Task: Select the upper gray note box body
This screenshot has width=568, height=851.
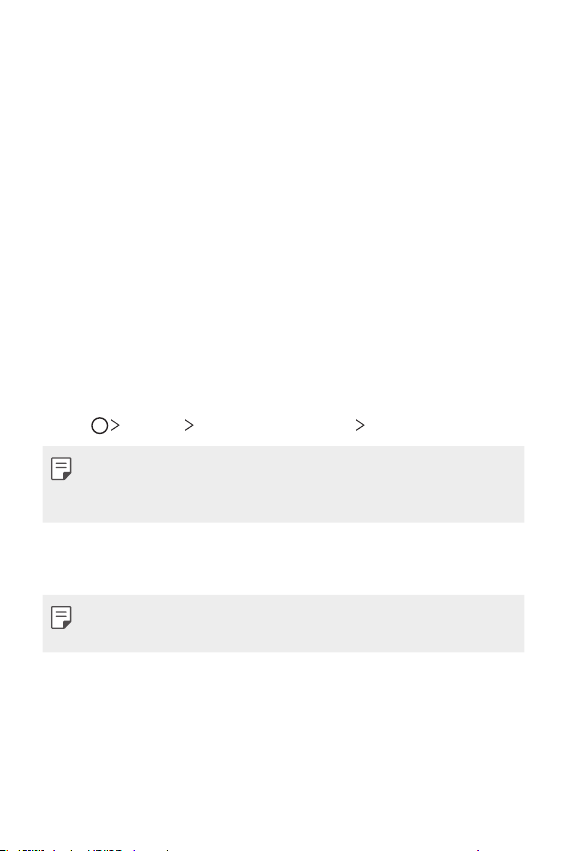Action: 283,484
